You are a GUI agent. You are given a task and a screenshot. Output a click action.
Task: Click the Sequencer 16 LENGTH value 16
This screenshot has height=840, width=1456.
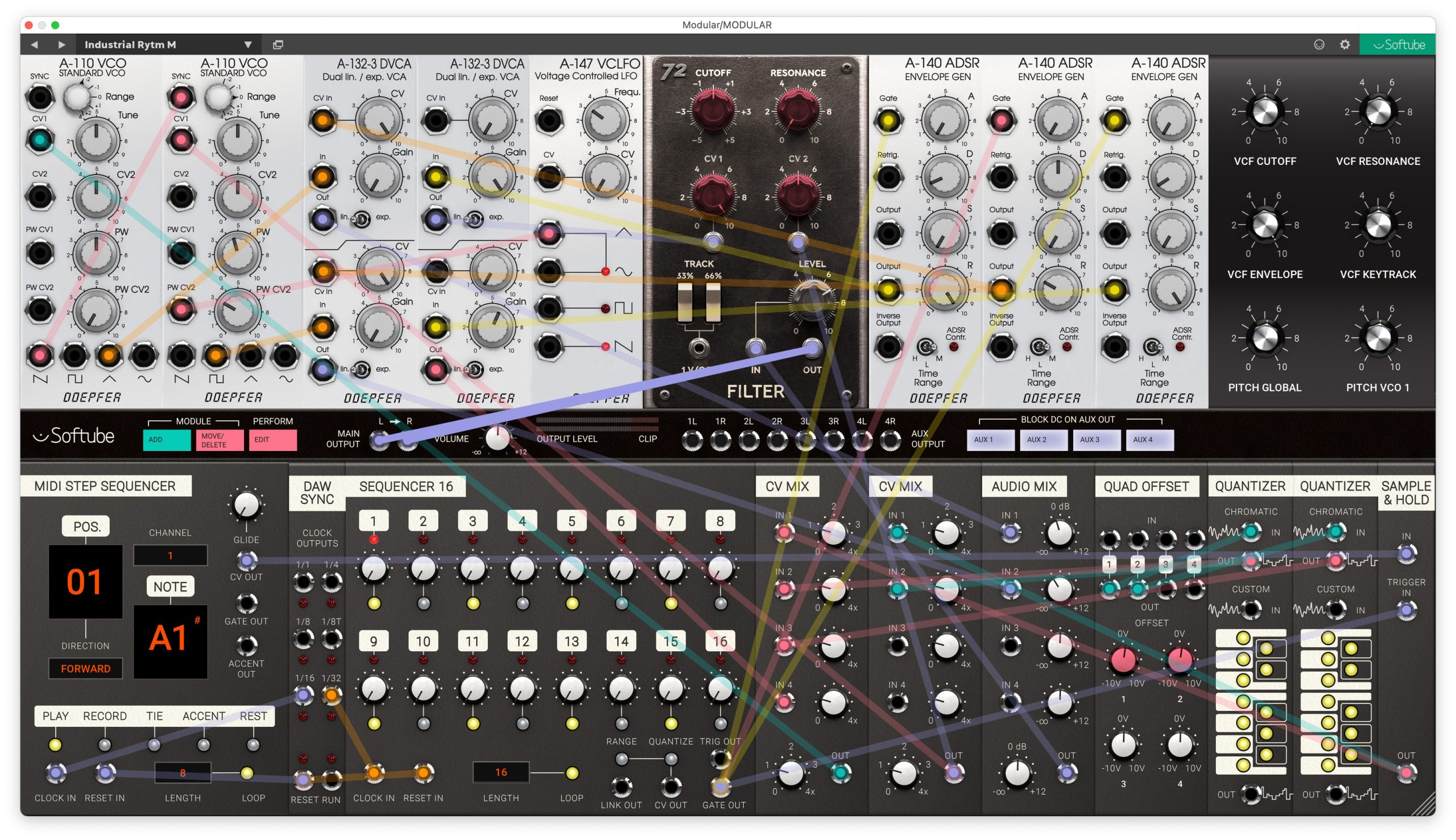pos(500,772)
